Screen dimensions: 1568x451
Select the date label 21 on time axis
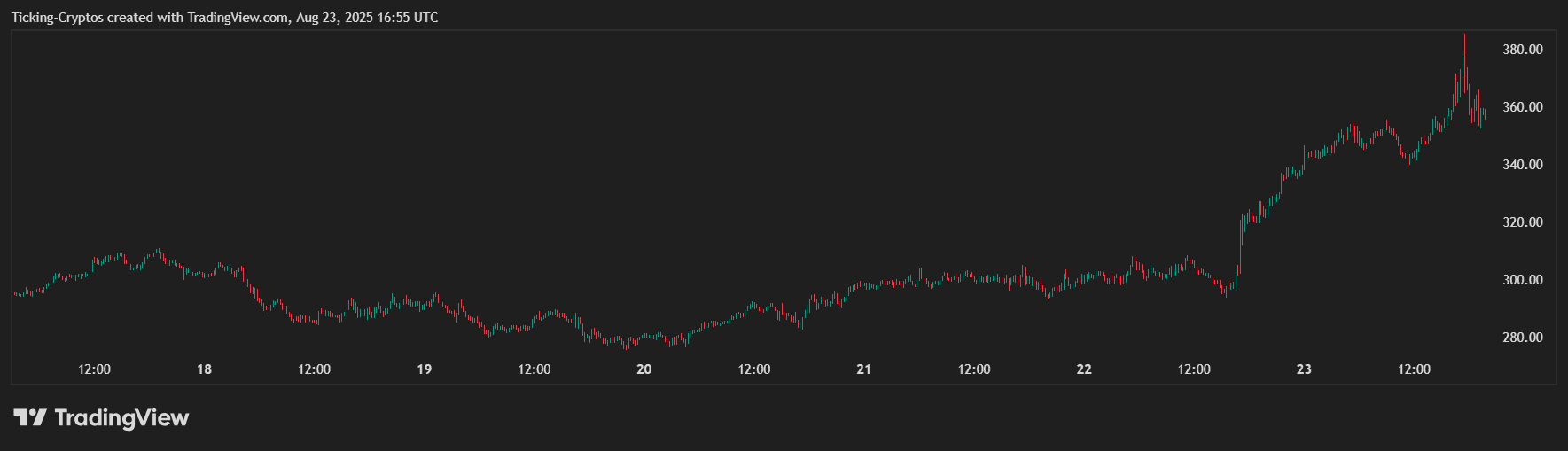click(x=863, y=369)
